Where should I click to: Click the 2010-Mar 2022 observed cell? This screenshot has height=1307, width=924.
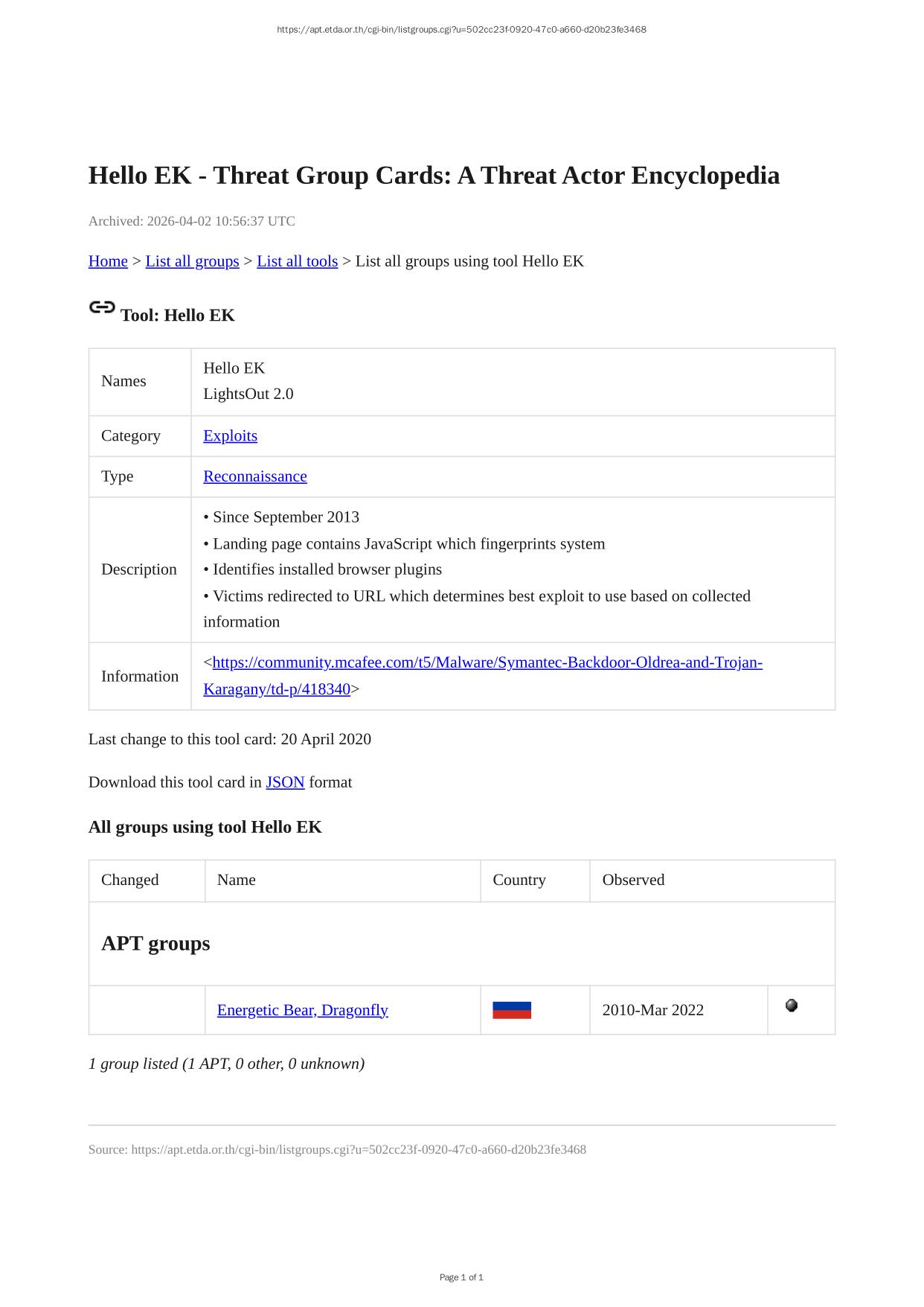tap(652, 1010)
